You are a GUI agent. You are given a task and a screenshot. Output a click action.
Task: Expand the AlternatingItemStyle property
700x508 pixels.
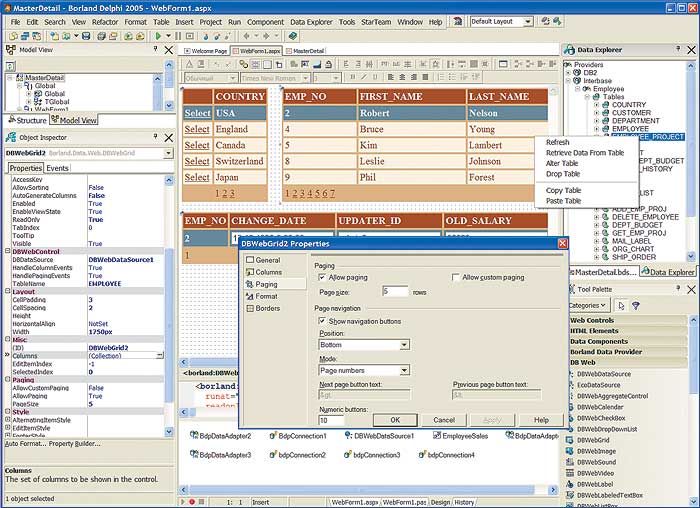pyautogui.click(x=8, y=420)
